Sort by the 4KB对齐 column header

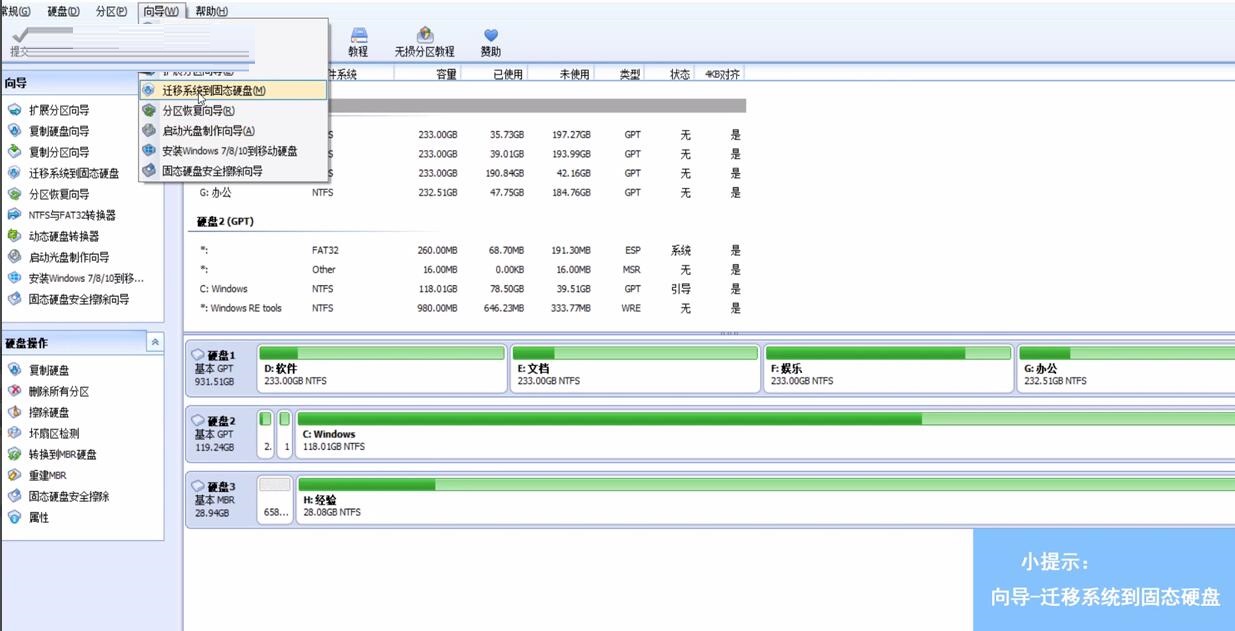click(720, 74)
